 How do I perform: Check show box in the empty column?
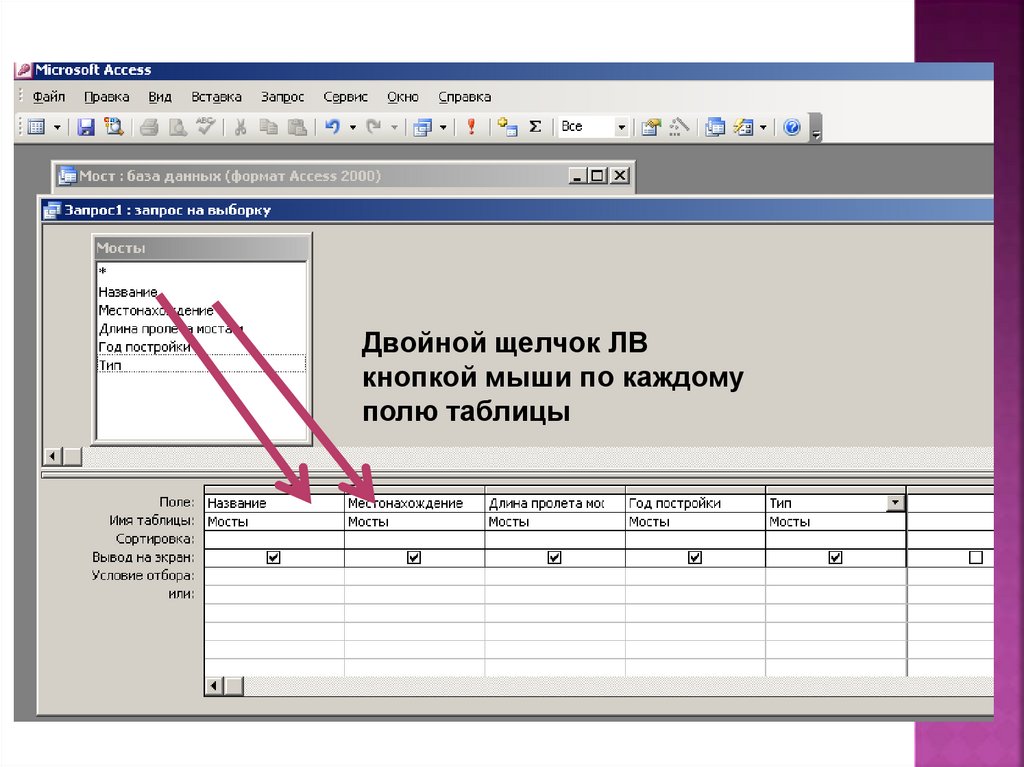point(976,557)
